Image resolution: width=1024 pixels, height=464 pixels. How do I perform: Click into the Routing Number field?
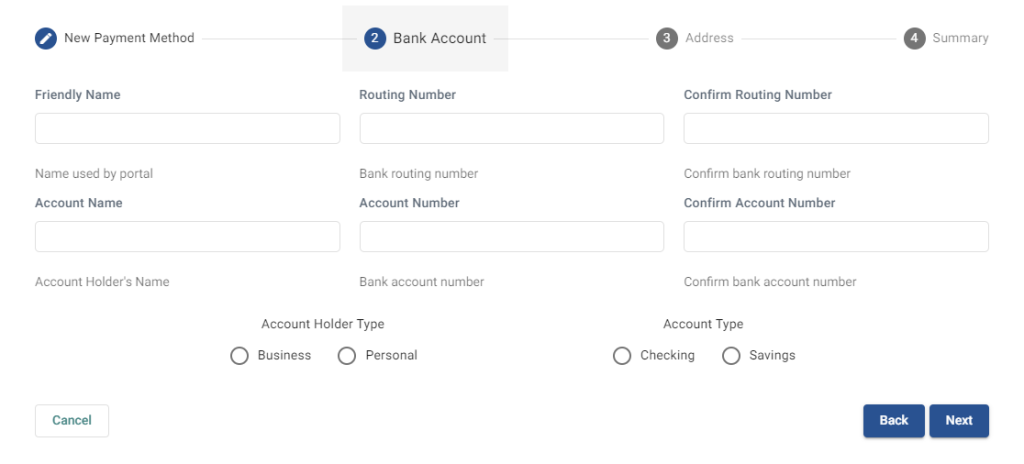click(511, 128)
